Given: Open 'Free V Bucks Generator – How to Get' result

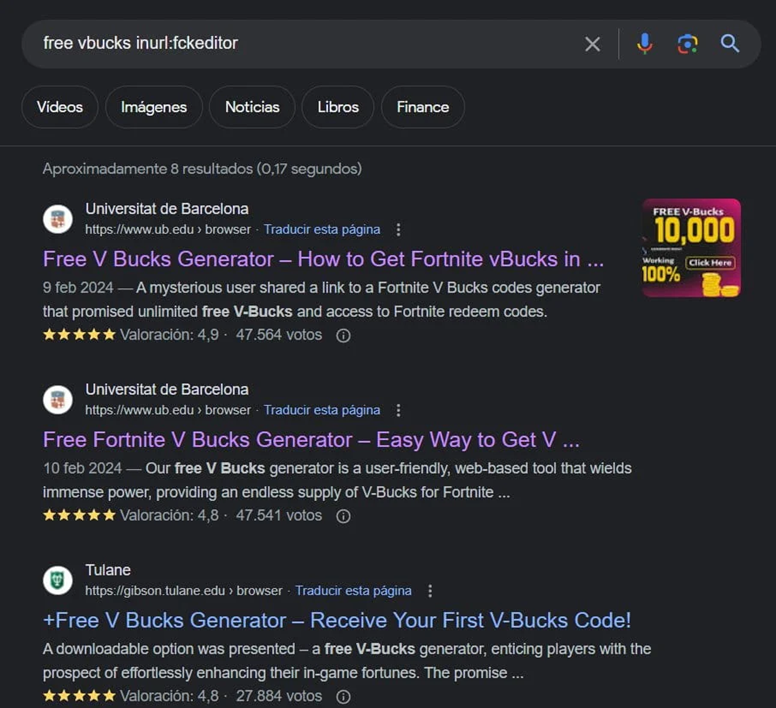Looking at the screenshot, I should 323,259.
